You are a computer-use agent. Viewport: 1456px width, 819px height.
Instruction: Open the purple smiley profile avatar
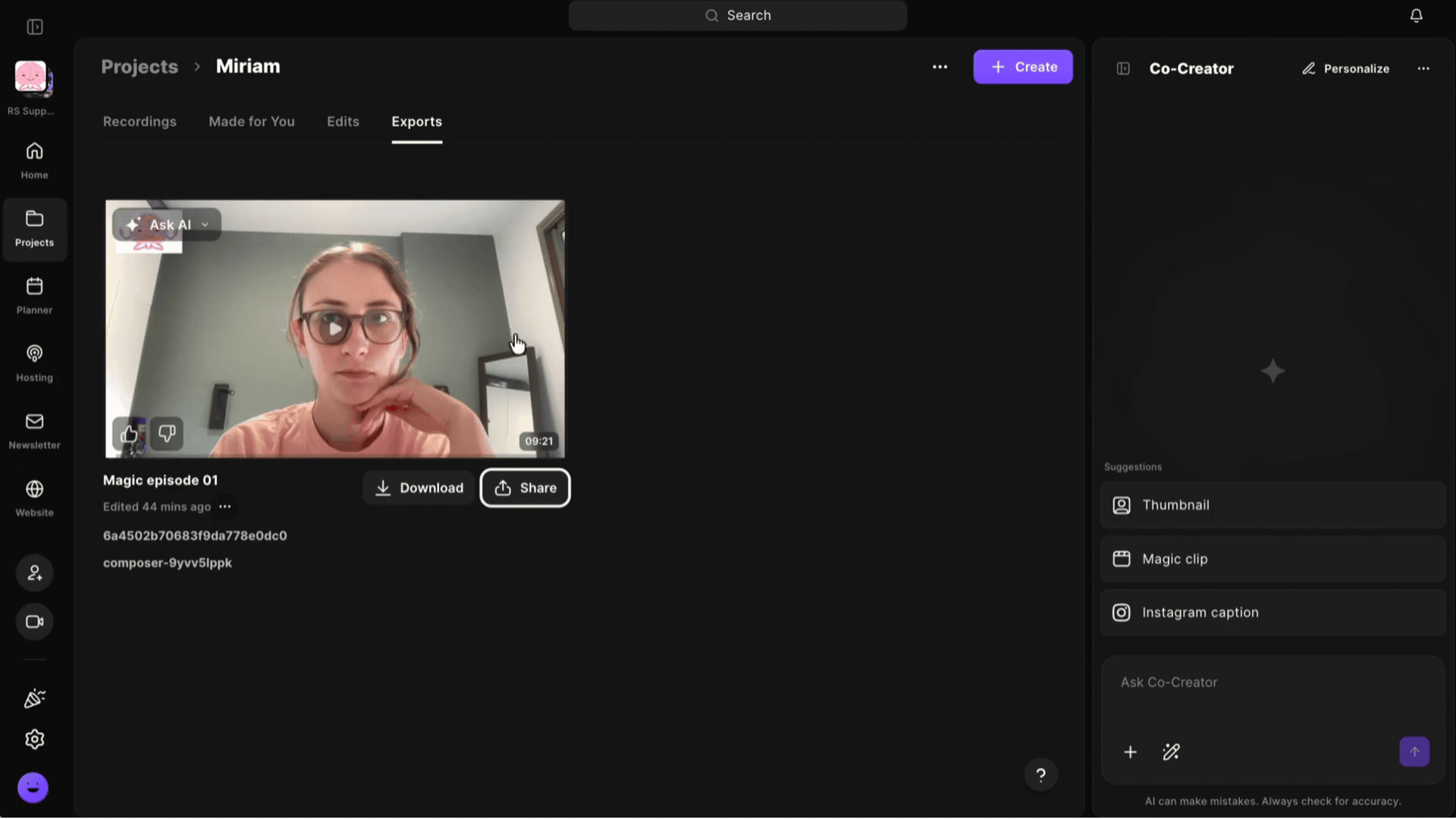33,788
